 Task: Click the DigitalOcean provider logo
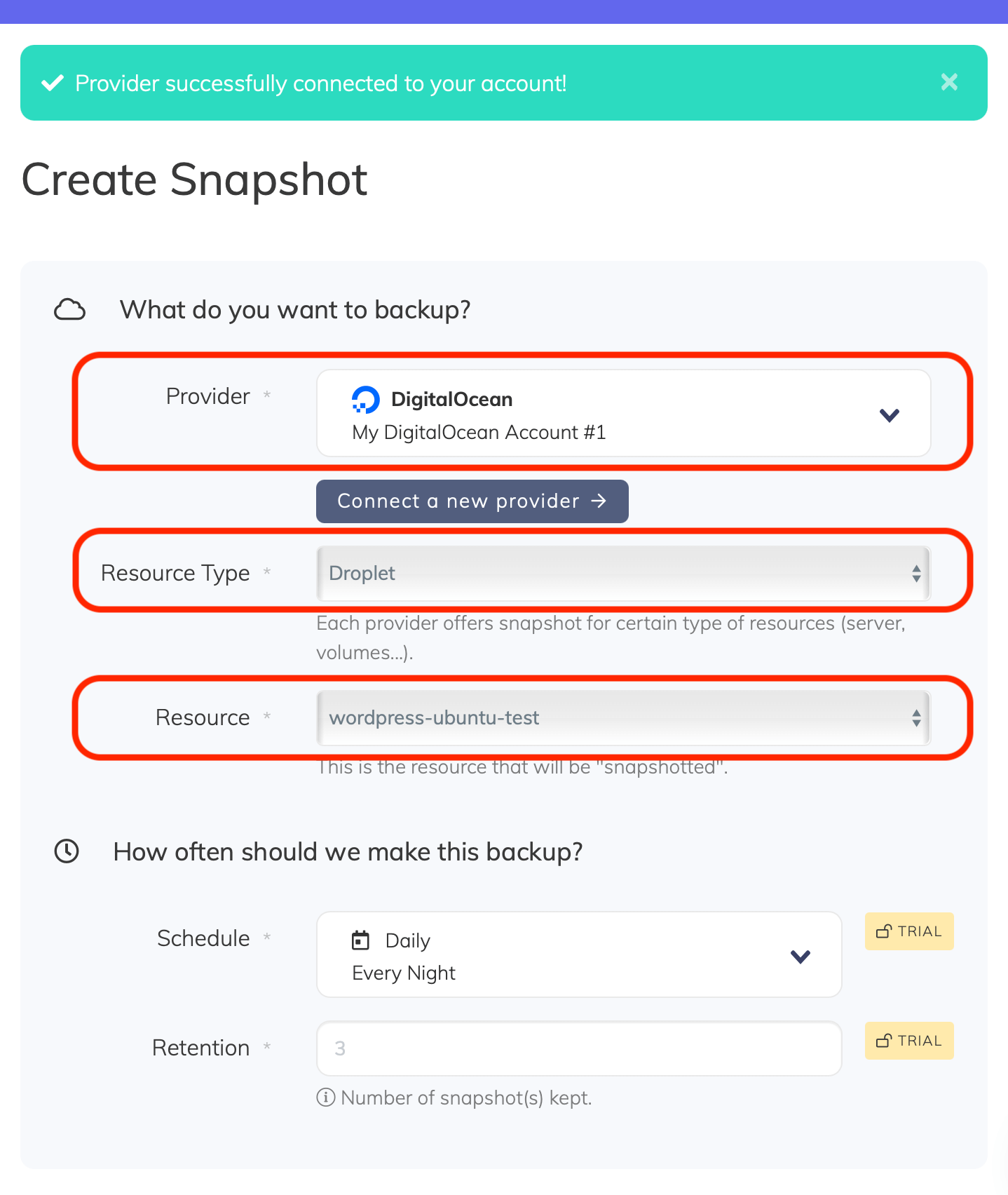click(365, 399)
